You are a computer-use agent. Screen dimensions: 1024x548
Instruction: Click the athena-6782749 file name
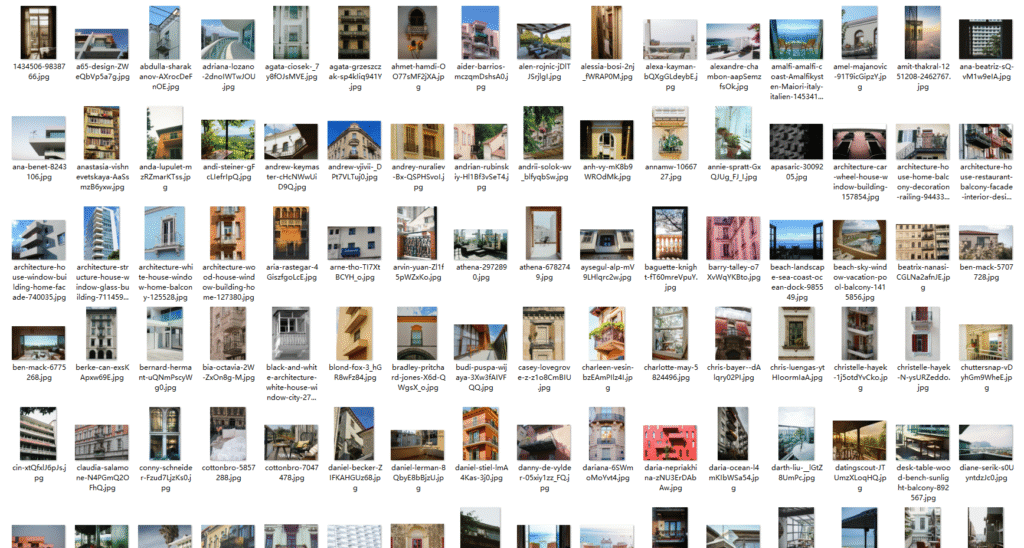(x=544, y=272)
